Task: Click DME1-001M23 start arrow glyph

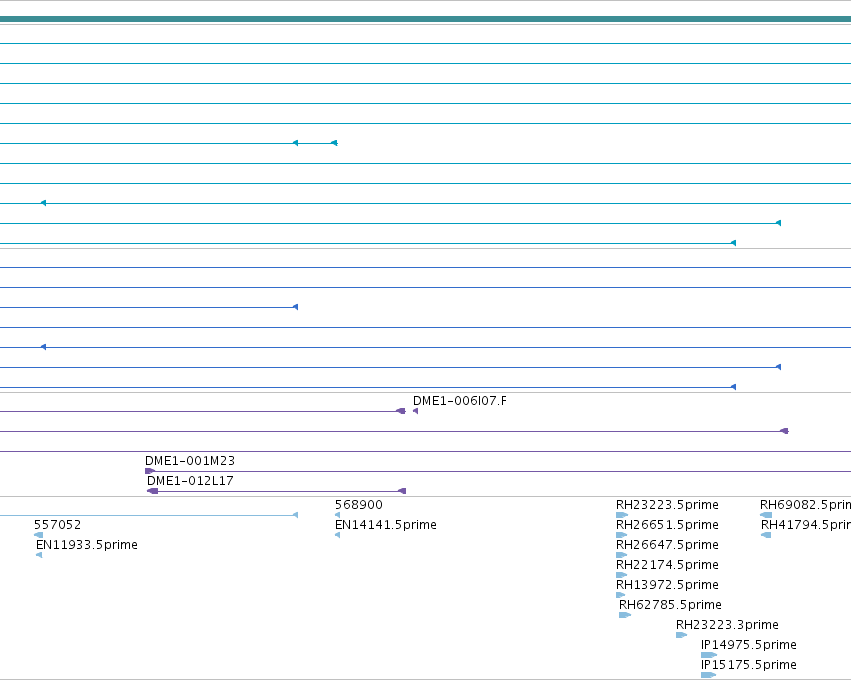Action: [x=150, y=471]
